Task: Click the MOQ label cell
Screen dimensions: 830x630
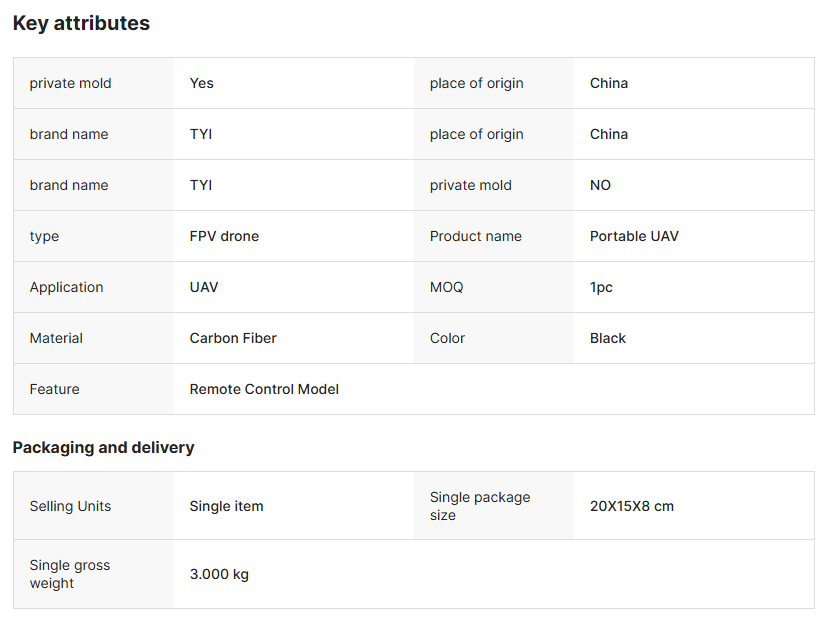Action: [447, 287]
